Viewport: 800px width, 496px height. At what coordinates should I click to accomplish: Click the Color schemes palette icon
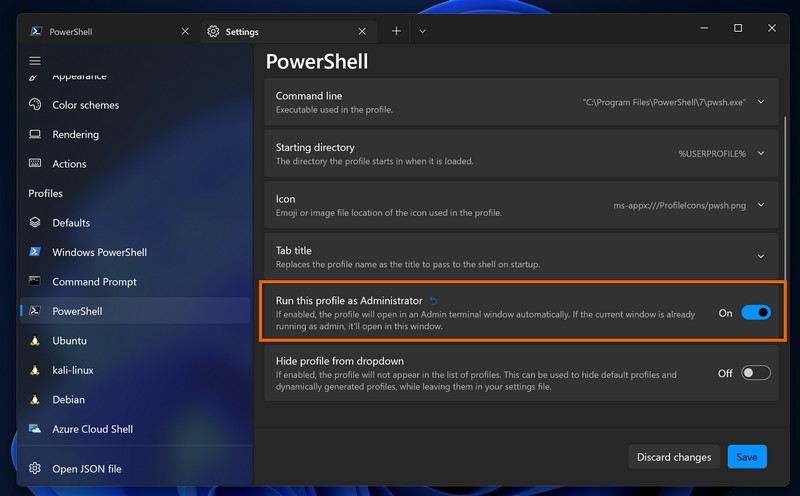click(35, 105)
